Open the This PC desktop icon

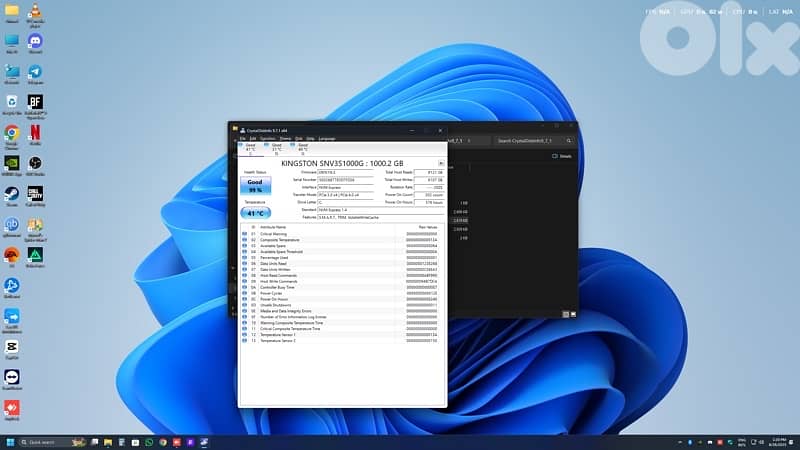[12, 42]
